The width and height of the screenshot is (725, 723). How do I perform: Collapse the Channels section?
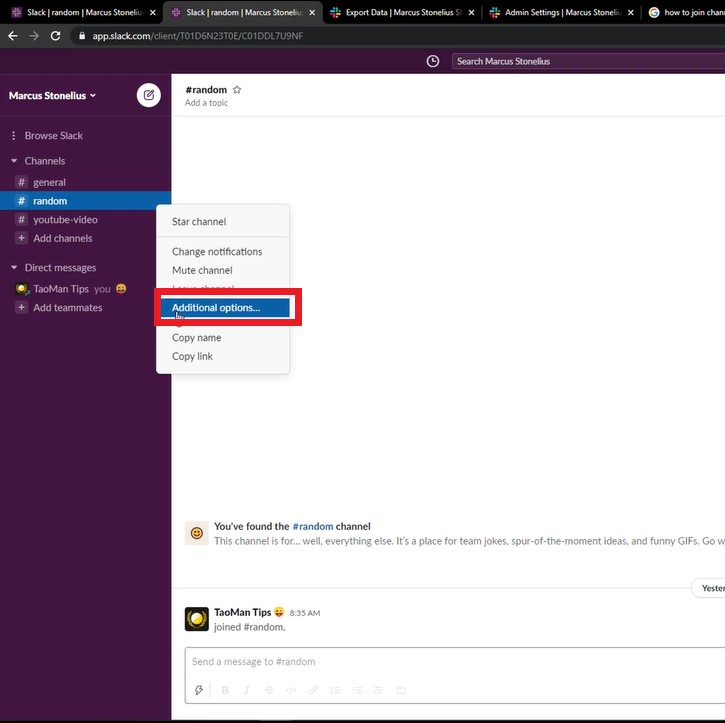tap(14, 161)
